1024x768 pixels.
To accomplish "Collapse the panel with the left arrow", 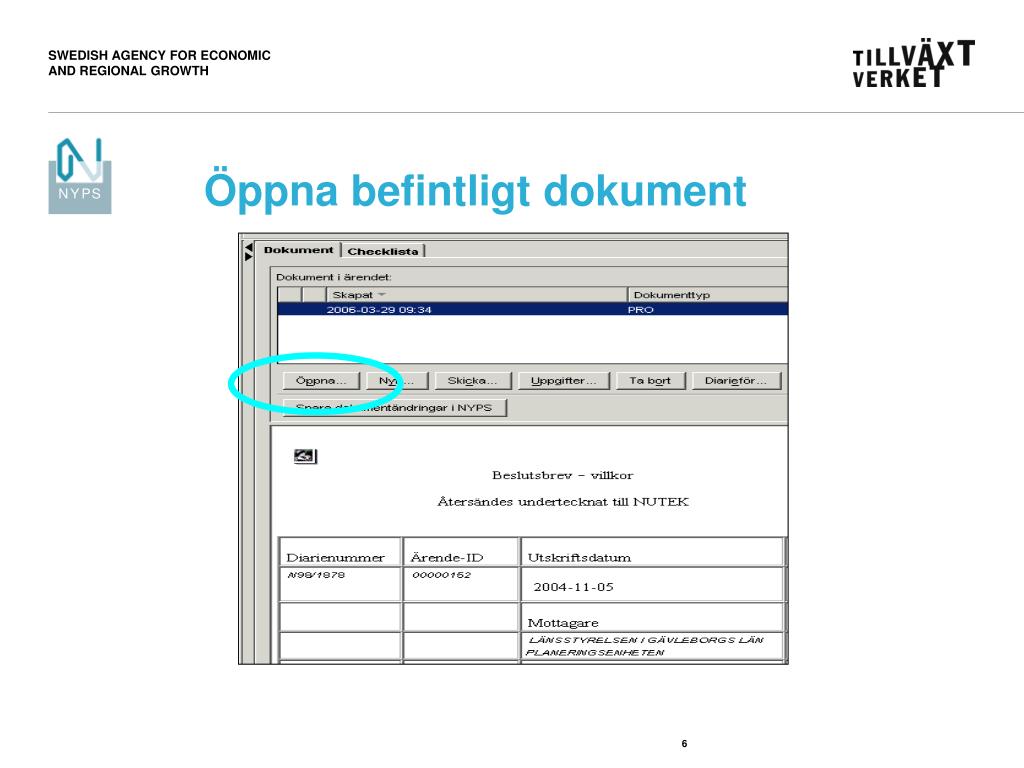I will coord(248,247).
